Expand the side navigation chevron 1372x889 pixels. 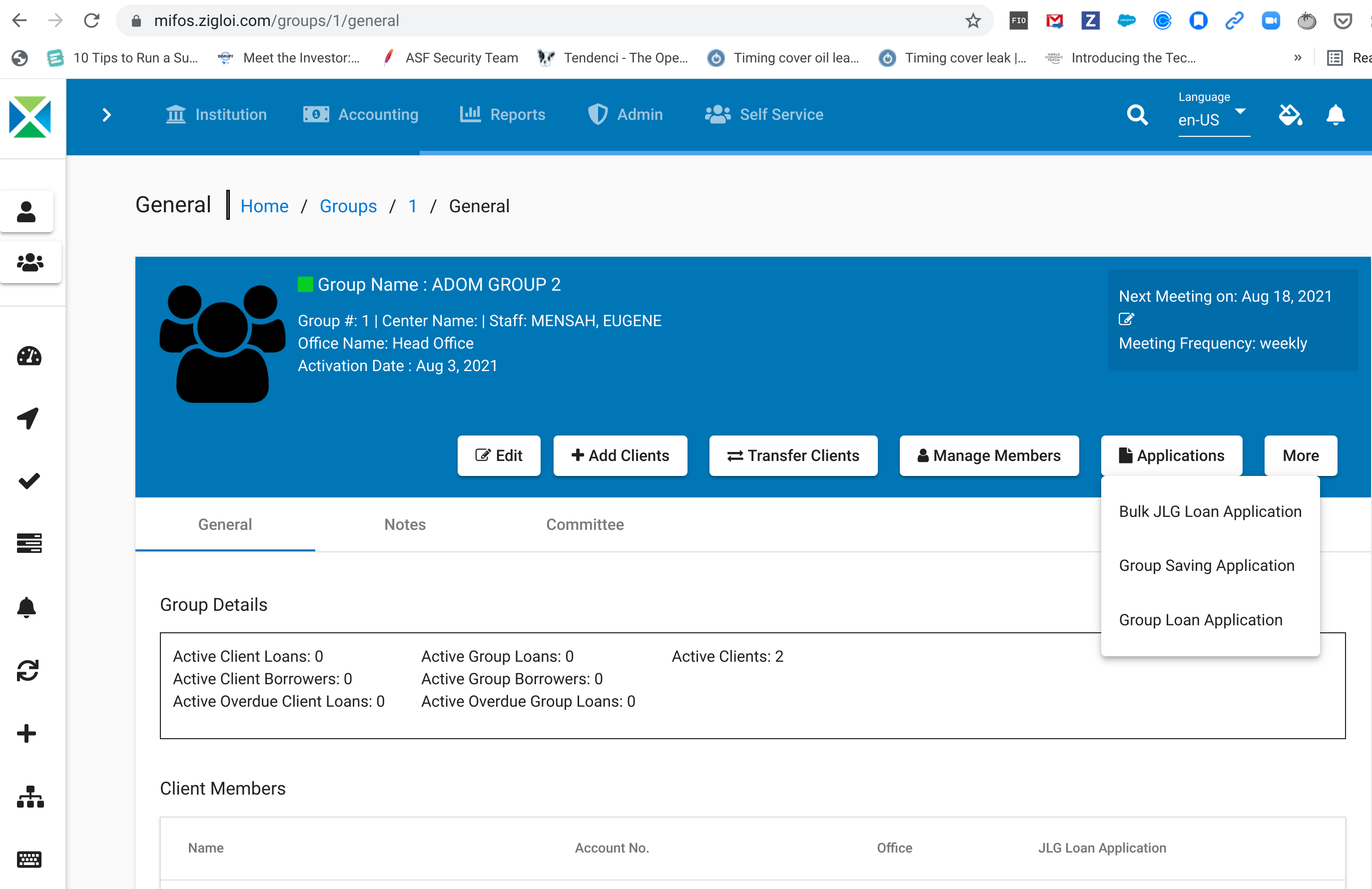tap(106, 115)
